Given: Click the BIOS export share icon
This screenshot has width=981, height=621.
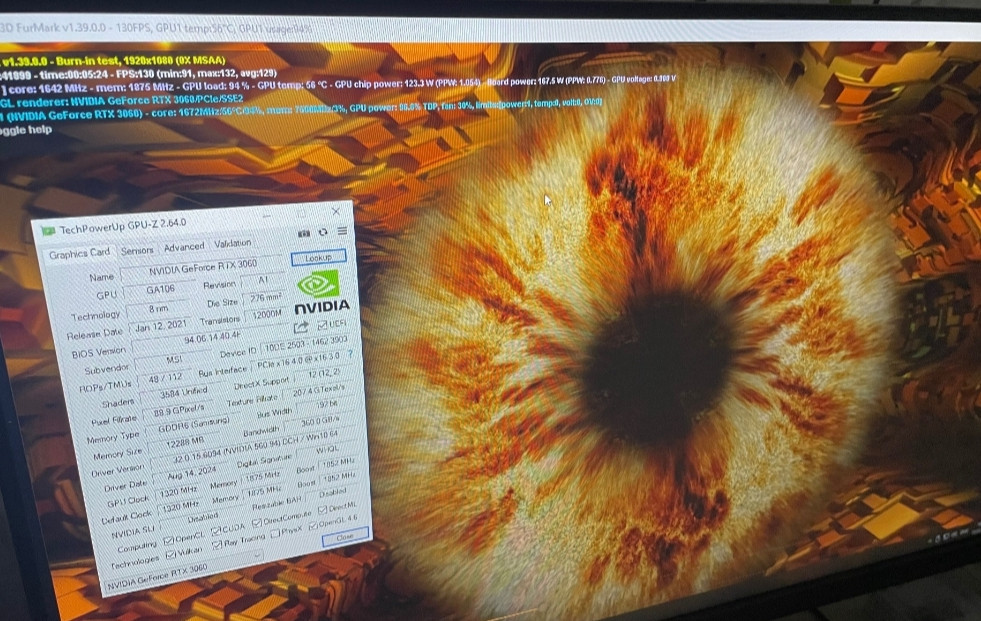Looking at the screenshot, I should (x=300, y=327).
